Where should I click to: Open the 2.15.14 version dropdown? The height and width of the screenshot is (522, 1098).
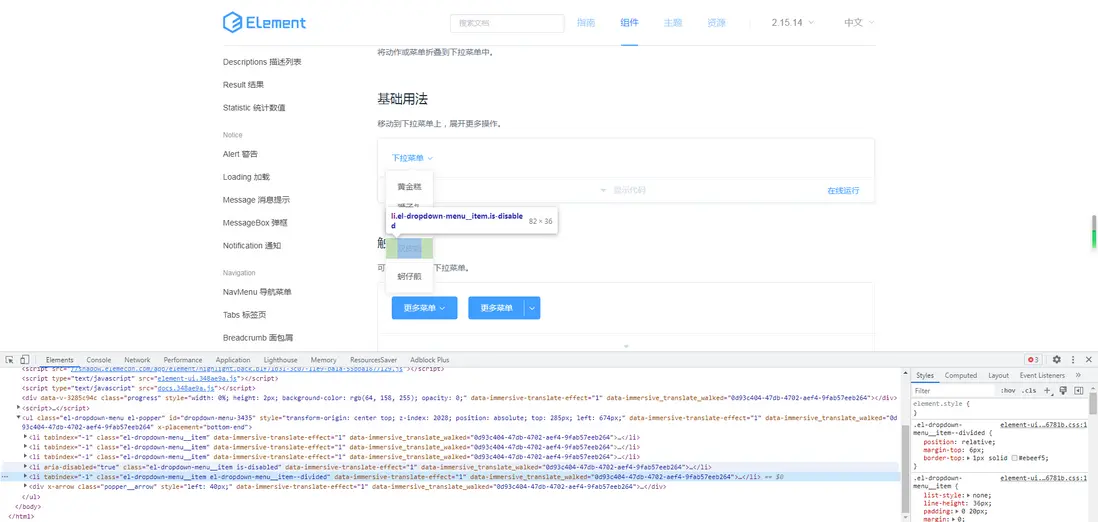point(793,22)
